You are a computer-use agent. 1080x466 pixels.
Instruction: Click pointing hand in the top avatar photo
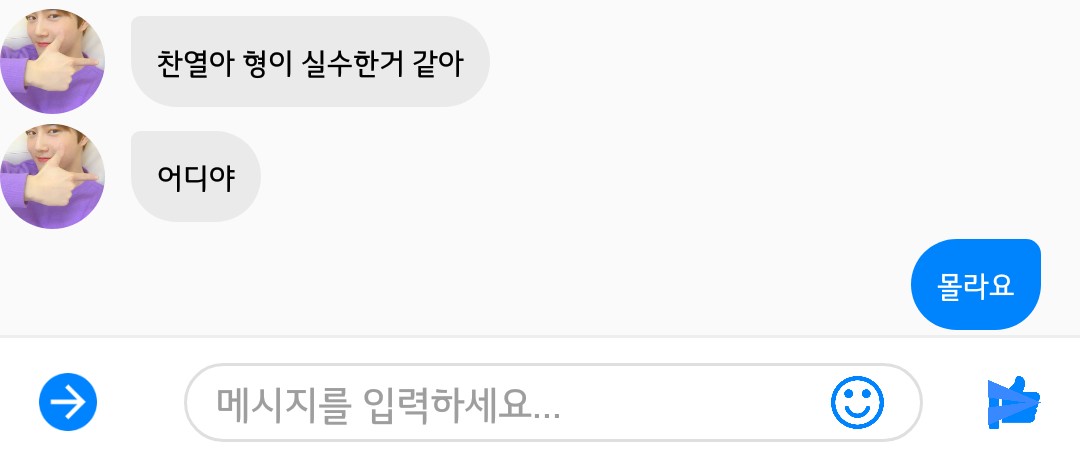click(x=59, y=67)
